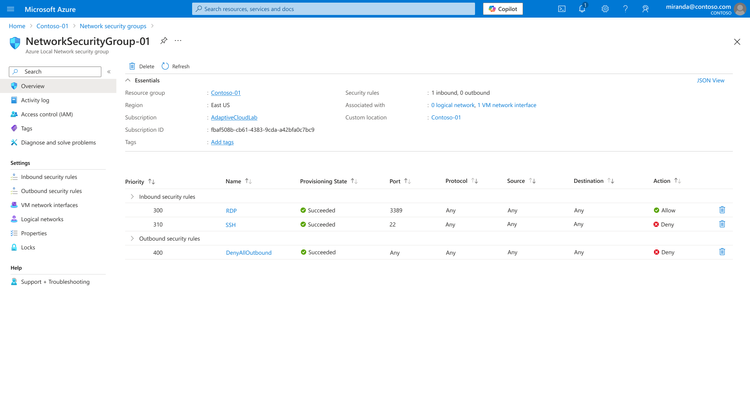Delete the DenyAllOutbound rule with its trash icon
Screen dimensions: 750x408
722,252
